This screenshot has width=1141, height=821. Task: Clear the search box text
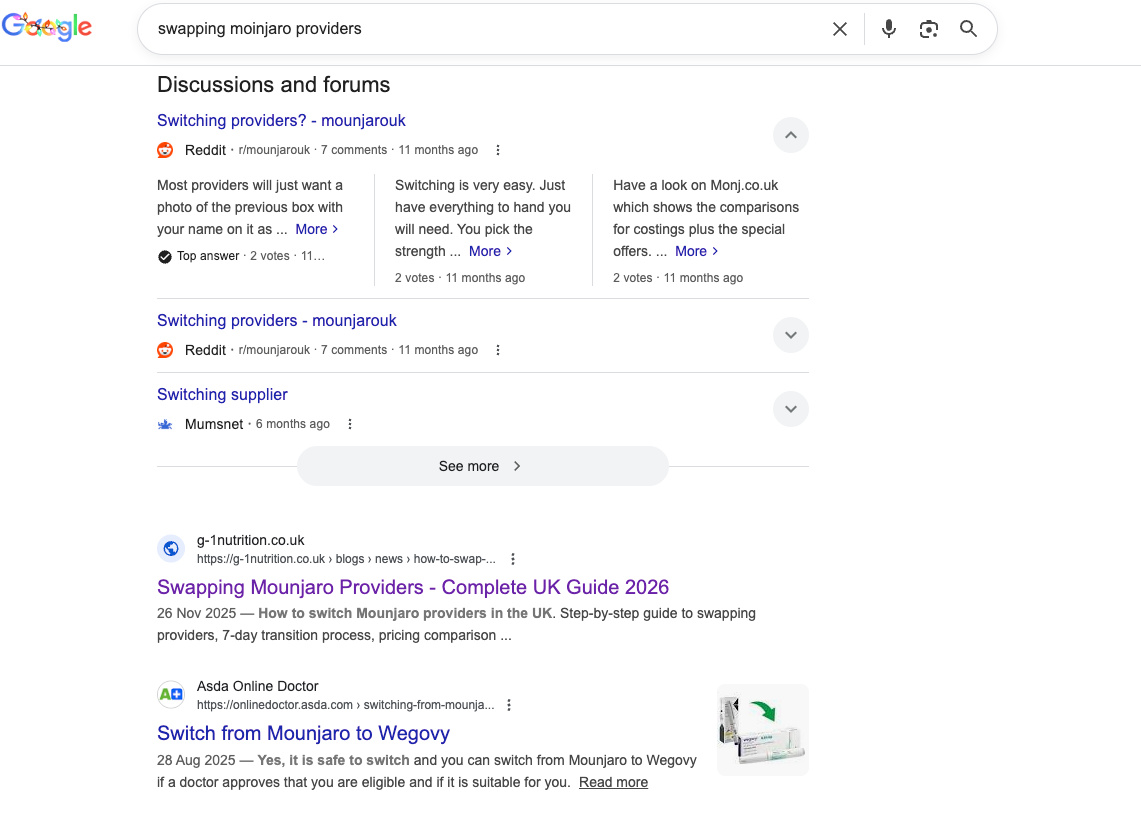pyautogui.click(x=840, y=29)
